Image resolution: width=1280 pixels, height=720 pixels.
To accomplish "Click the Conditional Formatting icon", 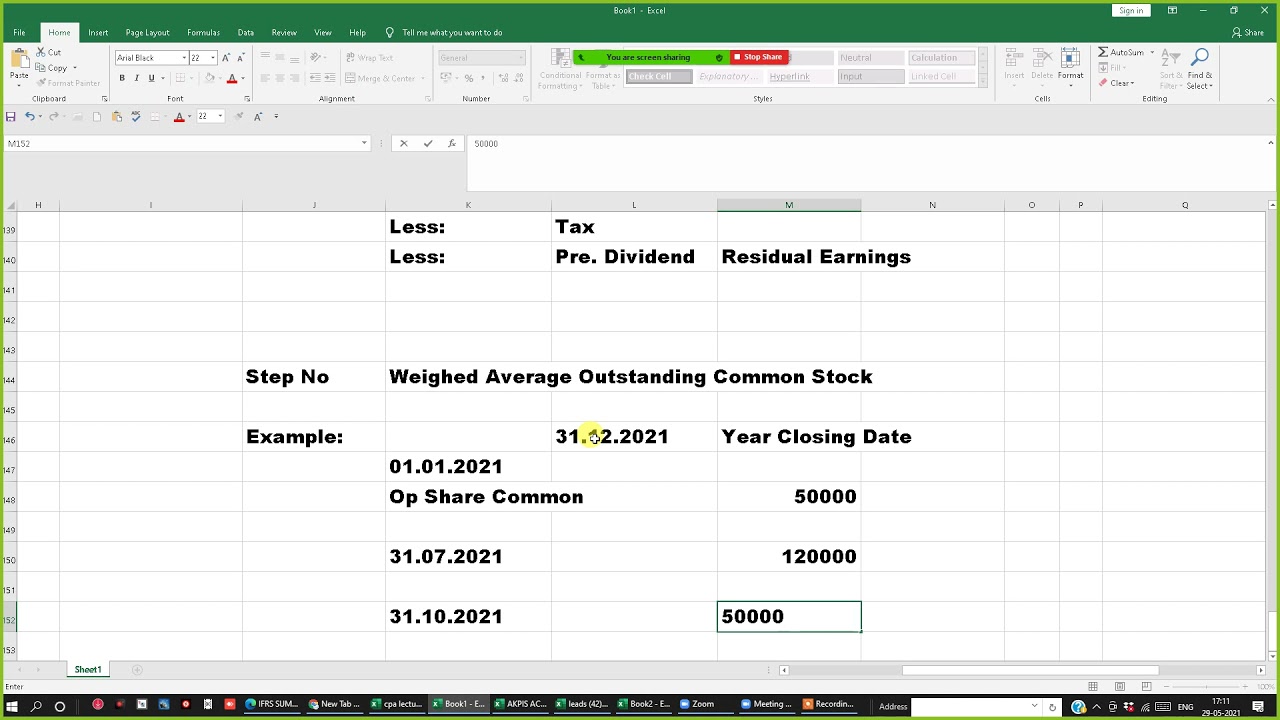I will click(560, 59).
